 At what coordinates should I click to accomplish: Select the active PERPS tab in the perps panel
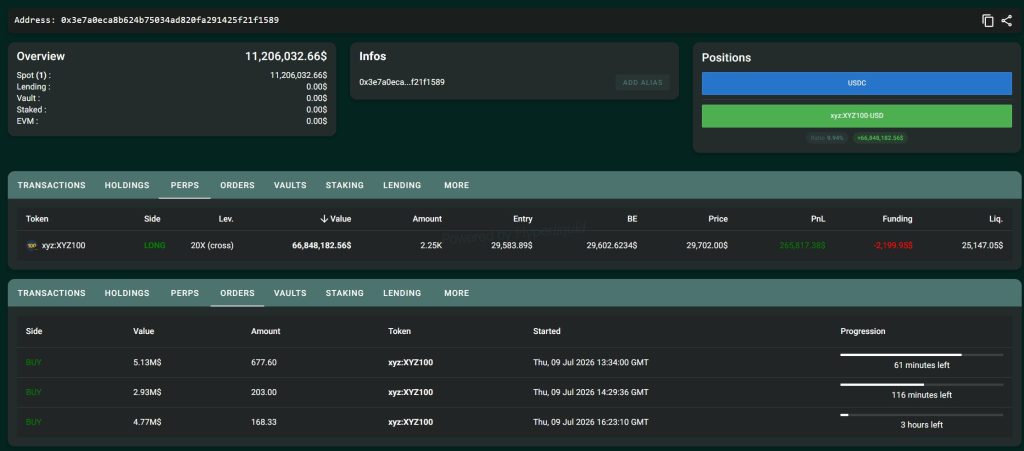(185, 185)
